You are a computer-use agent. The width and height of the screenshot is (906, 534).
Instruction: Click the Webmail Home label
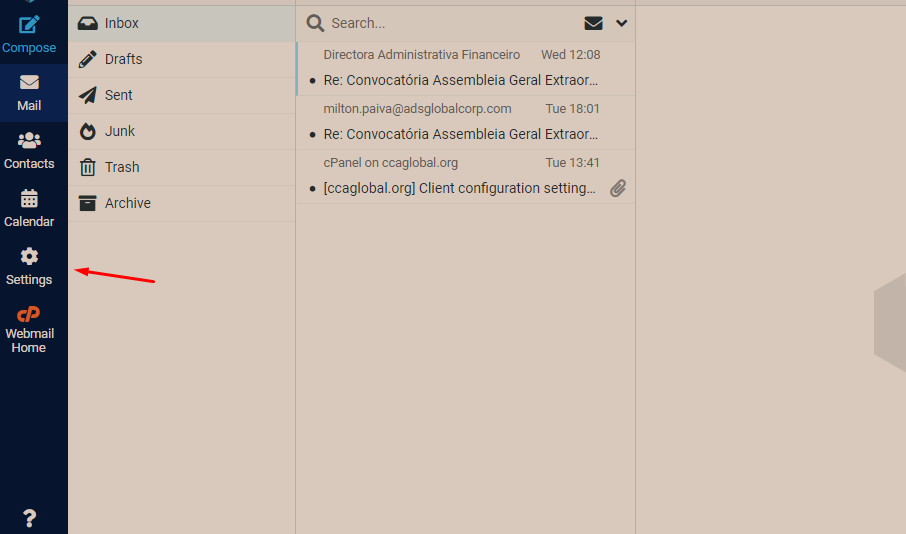pos(29,340)
